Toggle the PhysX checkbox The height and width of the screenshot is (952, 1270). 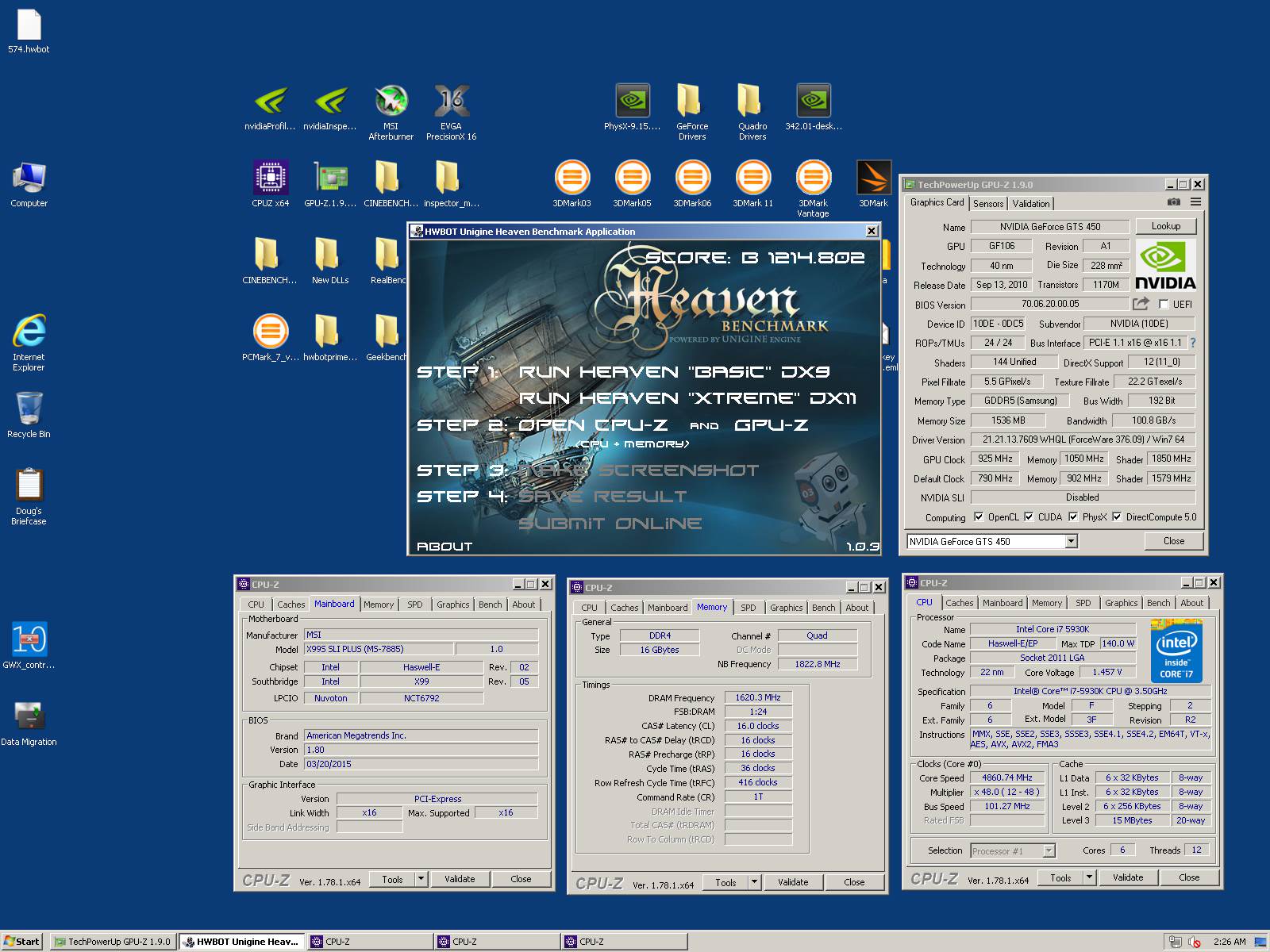[1073, 516]
